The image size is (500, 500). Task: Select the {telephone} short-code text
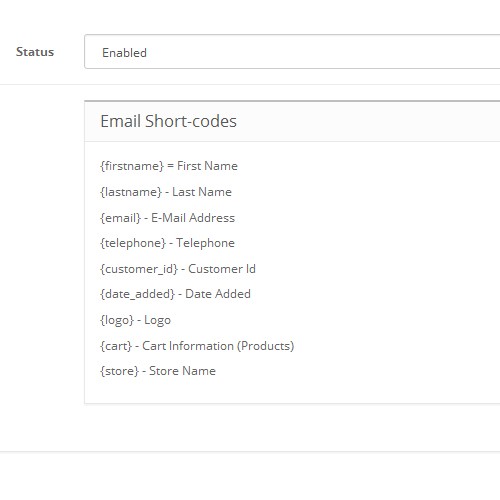pyautogui.click(x=133, y=243)
